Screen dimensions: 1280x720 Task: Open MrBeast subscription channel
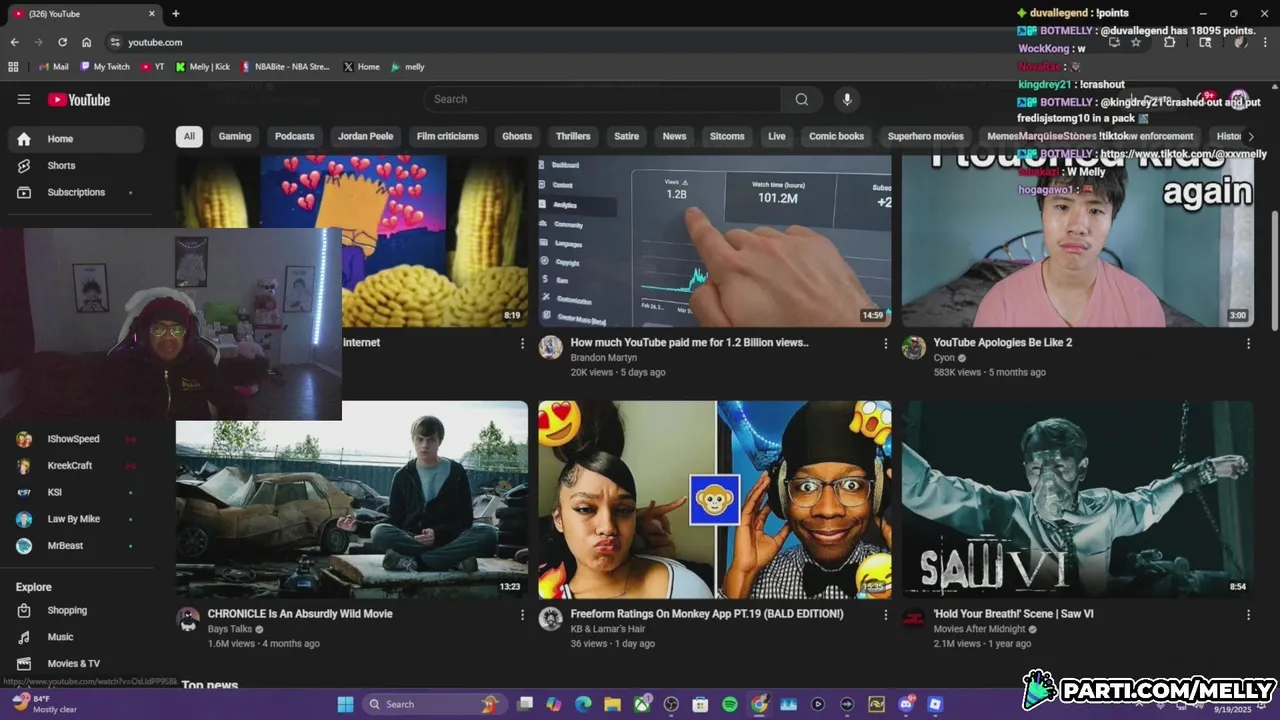(x=76, y=546)
